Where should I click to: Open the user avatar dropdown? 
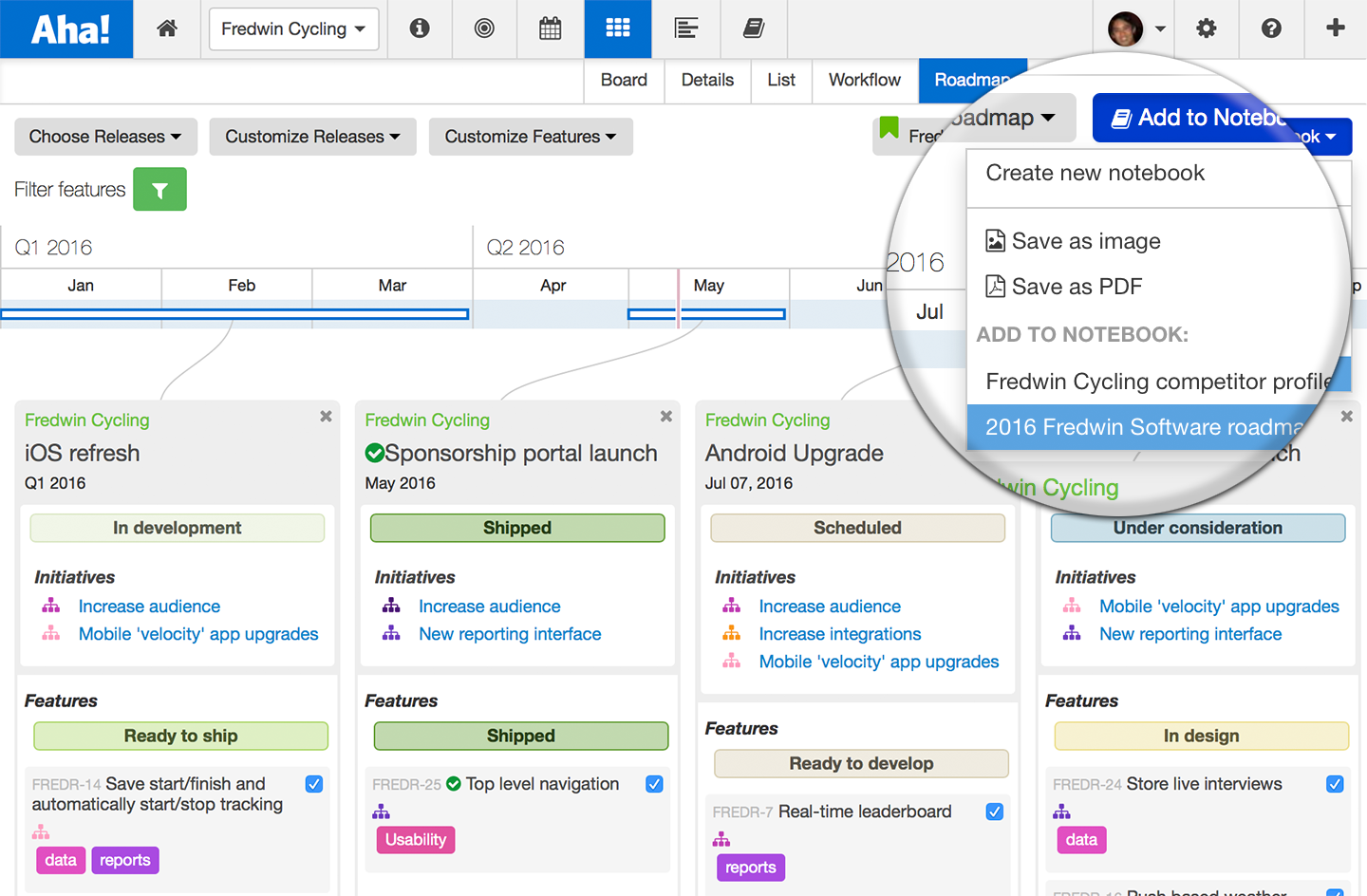pyautogui.click(x=1136, y=28)
